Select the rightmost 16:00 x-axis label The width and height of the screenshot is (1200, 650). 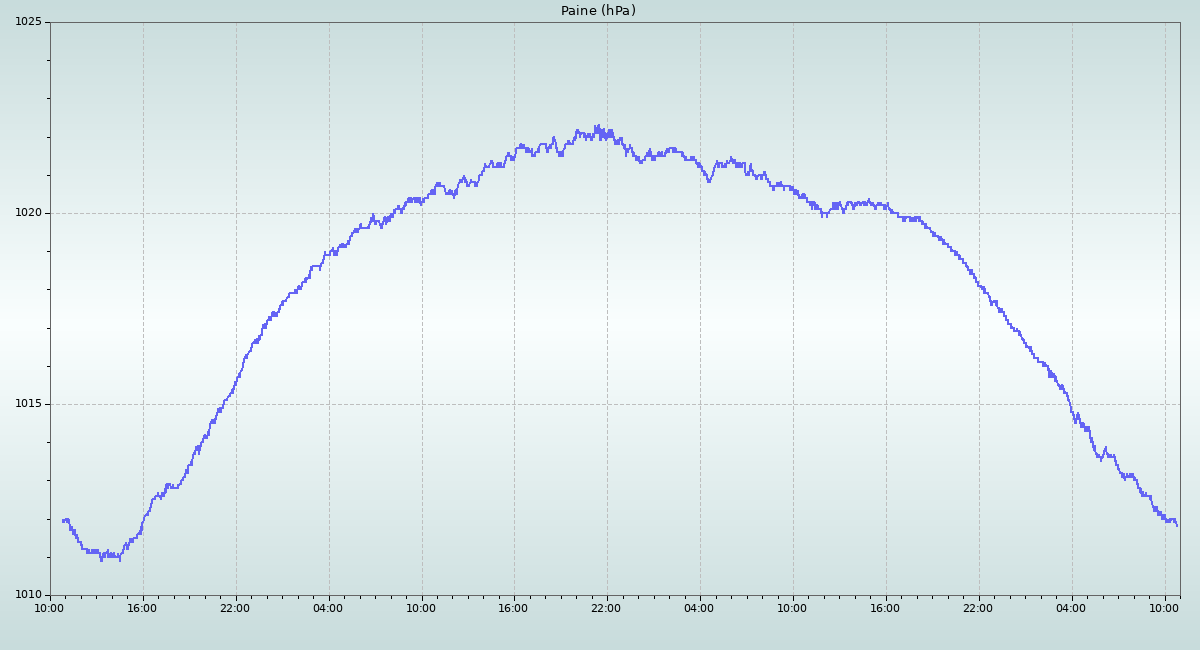885,608
